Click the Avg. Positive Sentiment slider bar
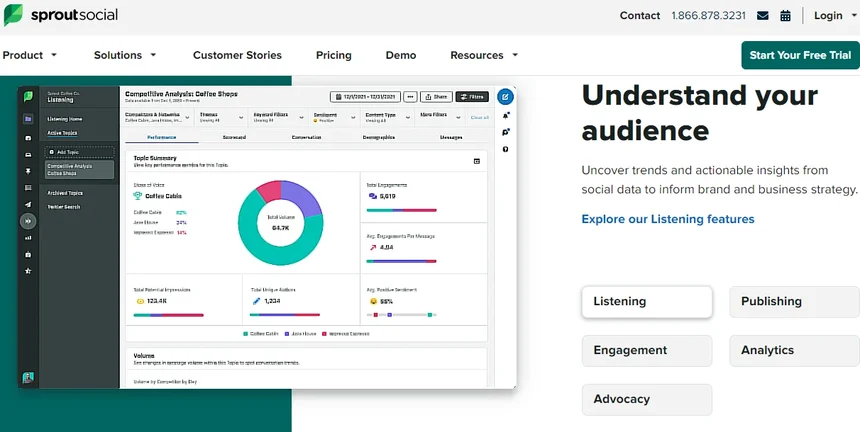The height and width of the screenshot is (432, 860). 401,315
